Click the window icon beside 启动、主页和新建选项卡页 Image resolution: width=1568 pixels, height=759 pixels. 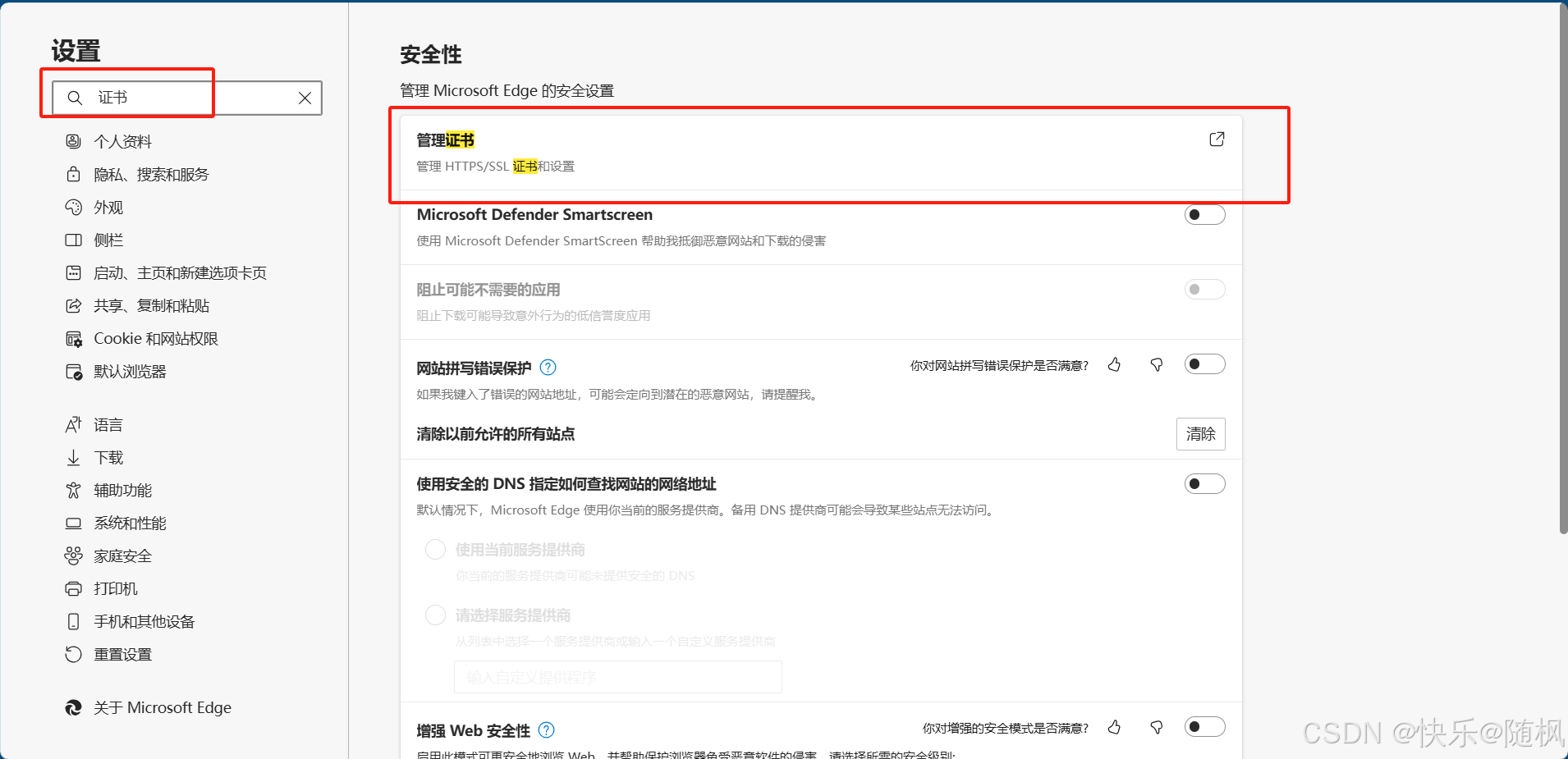click(x=73, y=273)
